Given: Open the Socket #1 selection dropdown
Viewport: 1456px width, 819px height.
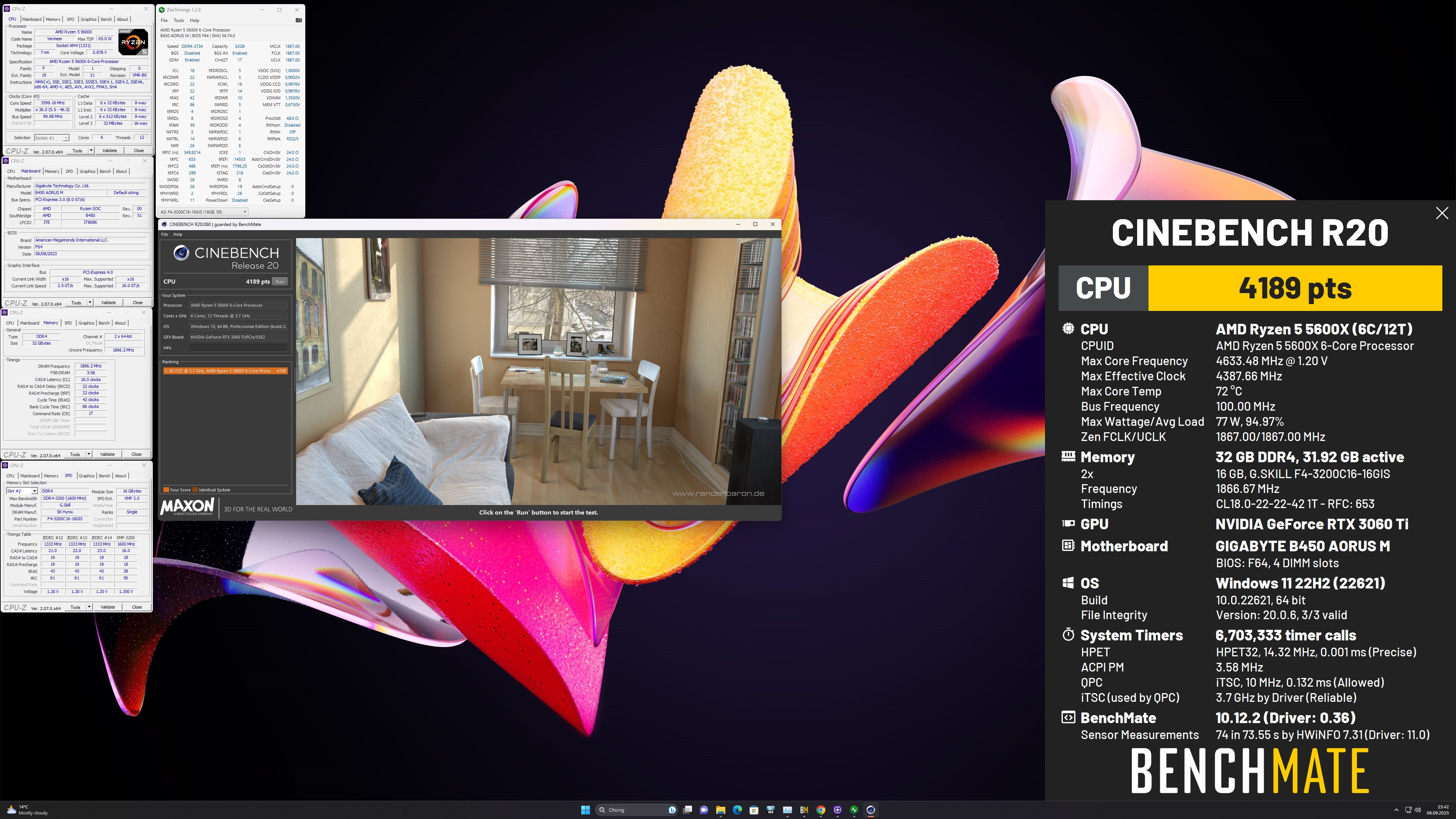Looking at the screenshot, I should pyautogui.click(x=52, y=138).
